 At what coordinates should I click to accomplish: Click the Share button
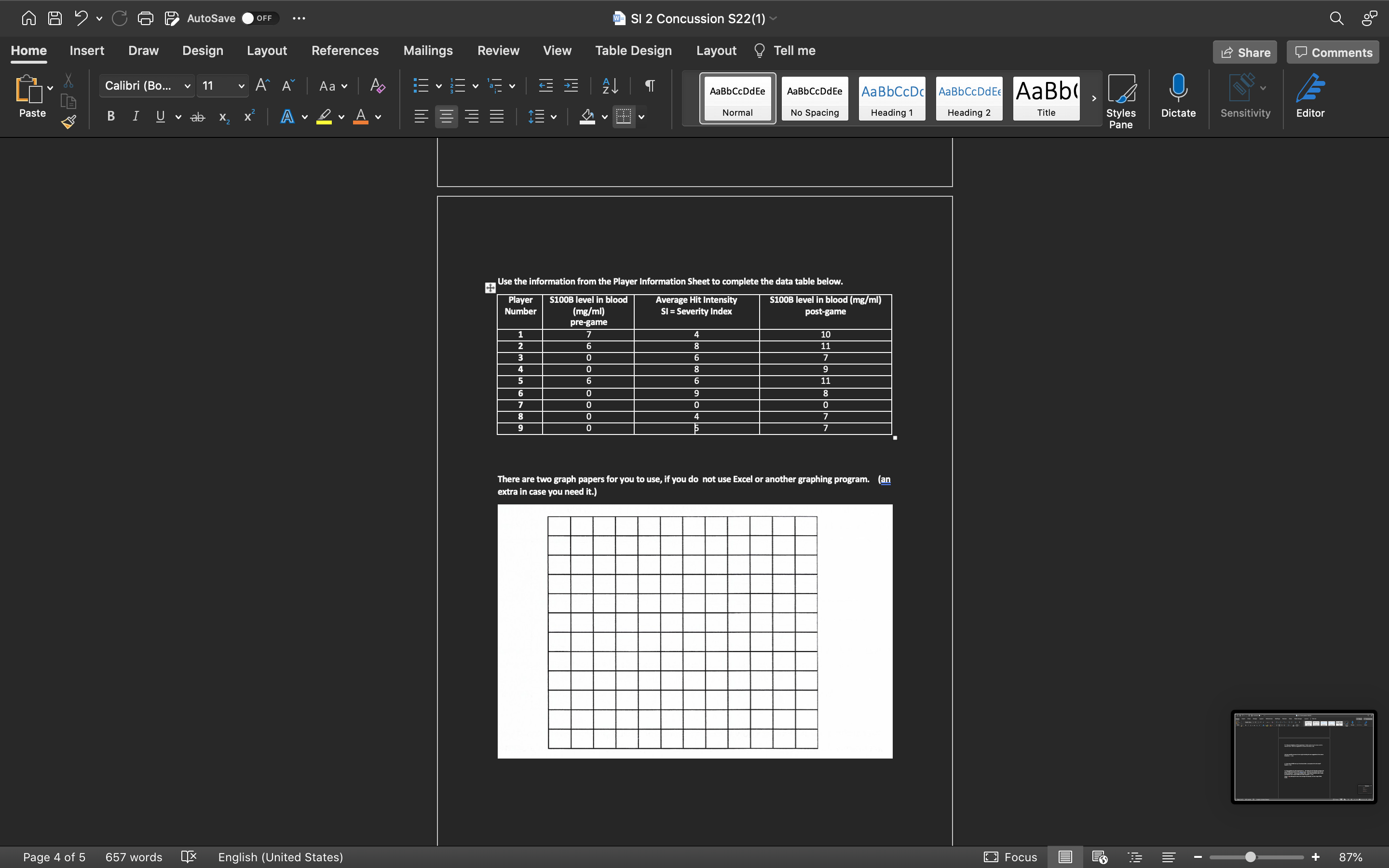point(1244,52)
